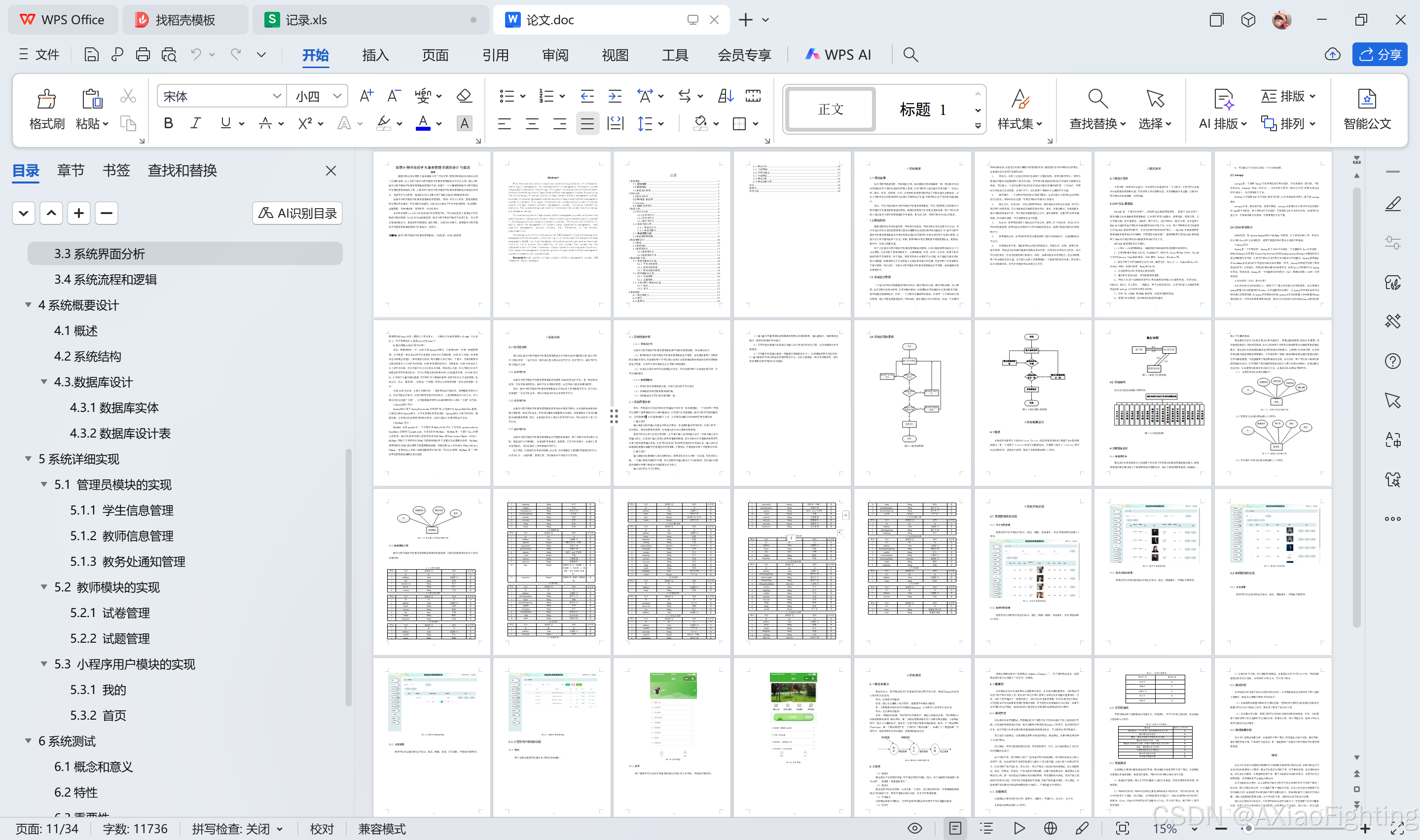Increase font size with A+ icon
Image resolution: width=1420 pixels, height=840 pixels.
click(x=366, y=96)
